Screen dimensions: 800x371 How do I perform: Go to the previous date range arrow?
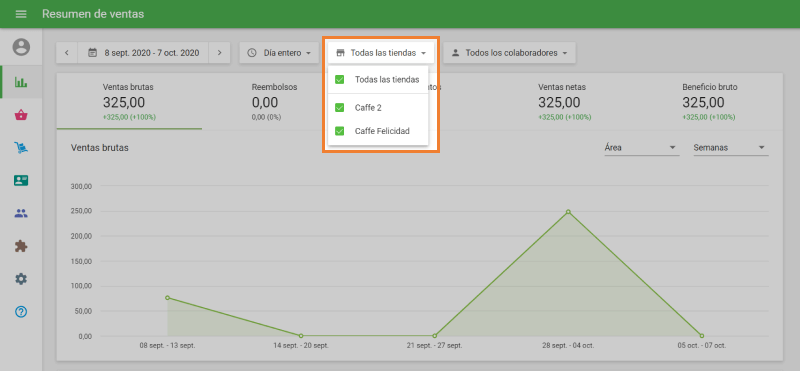click(67, 53)
